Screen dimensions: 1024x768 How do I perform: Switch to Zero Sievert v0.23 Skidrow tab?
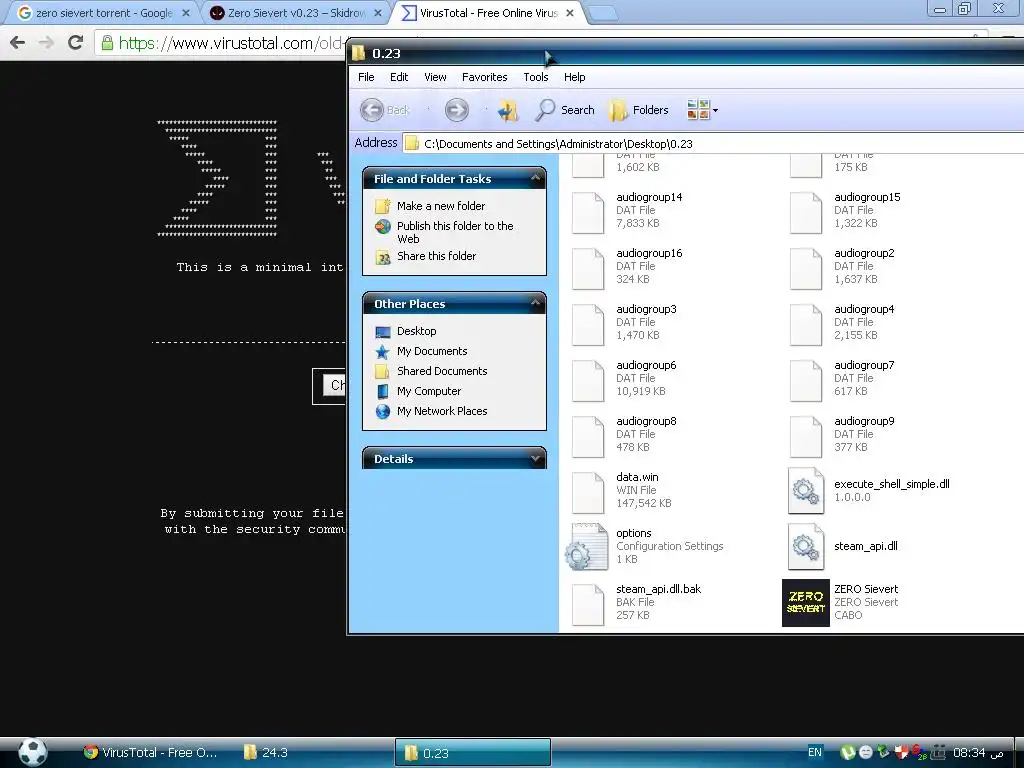coord(296,13)
